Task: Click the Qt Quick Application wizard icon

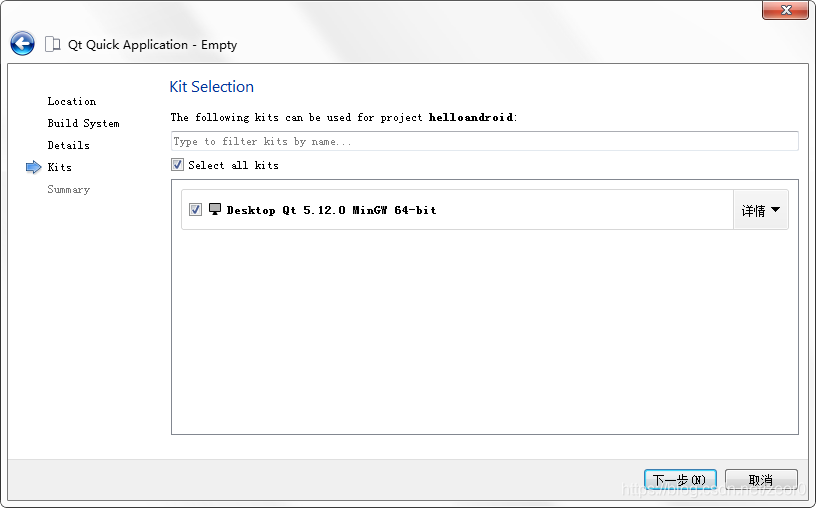Action: point(53,44)
